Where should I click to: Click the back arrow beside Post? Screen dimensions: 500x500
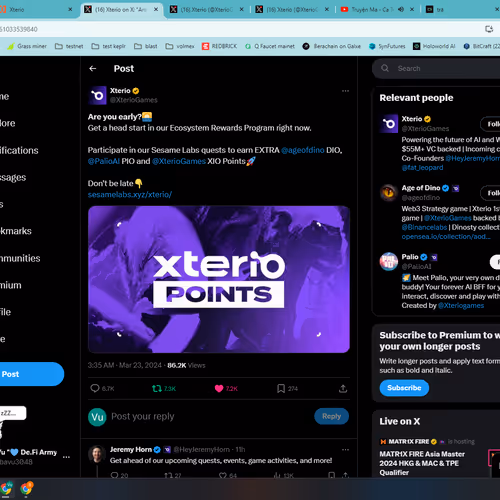pyautogui.click(x=93, y=69)
